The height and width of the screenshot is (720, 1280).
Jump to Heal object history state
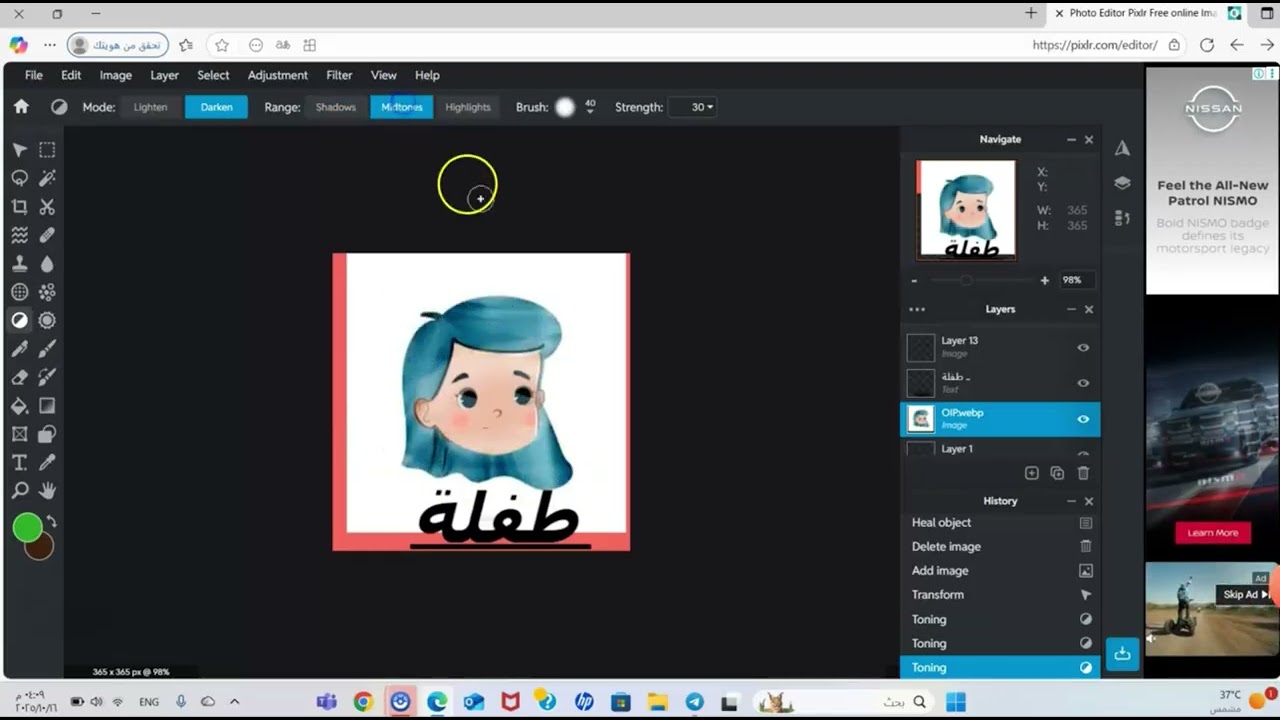(x=1000, y=522)
